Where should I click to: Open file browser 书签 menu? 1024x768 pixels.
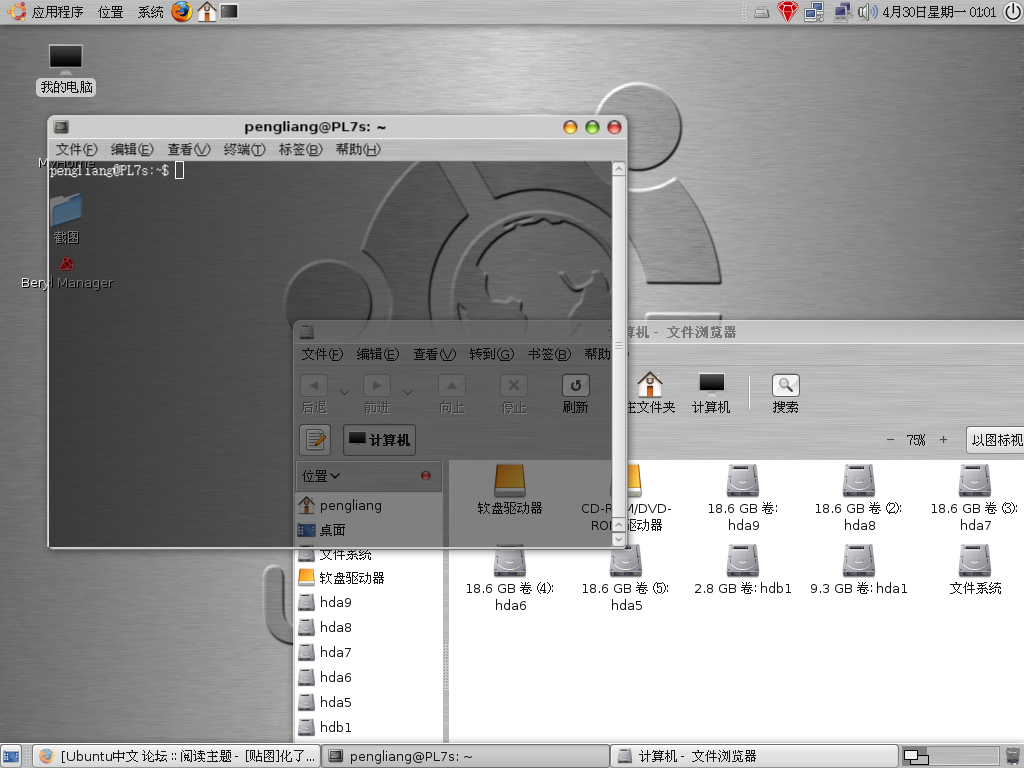coord(549,354)
